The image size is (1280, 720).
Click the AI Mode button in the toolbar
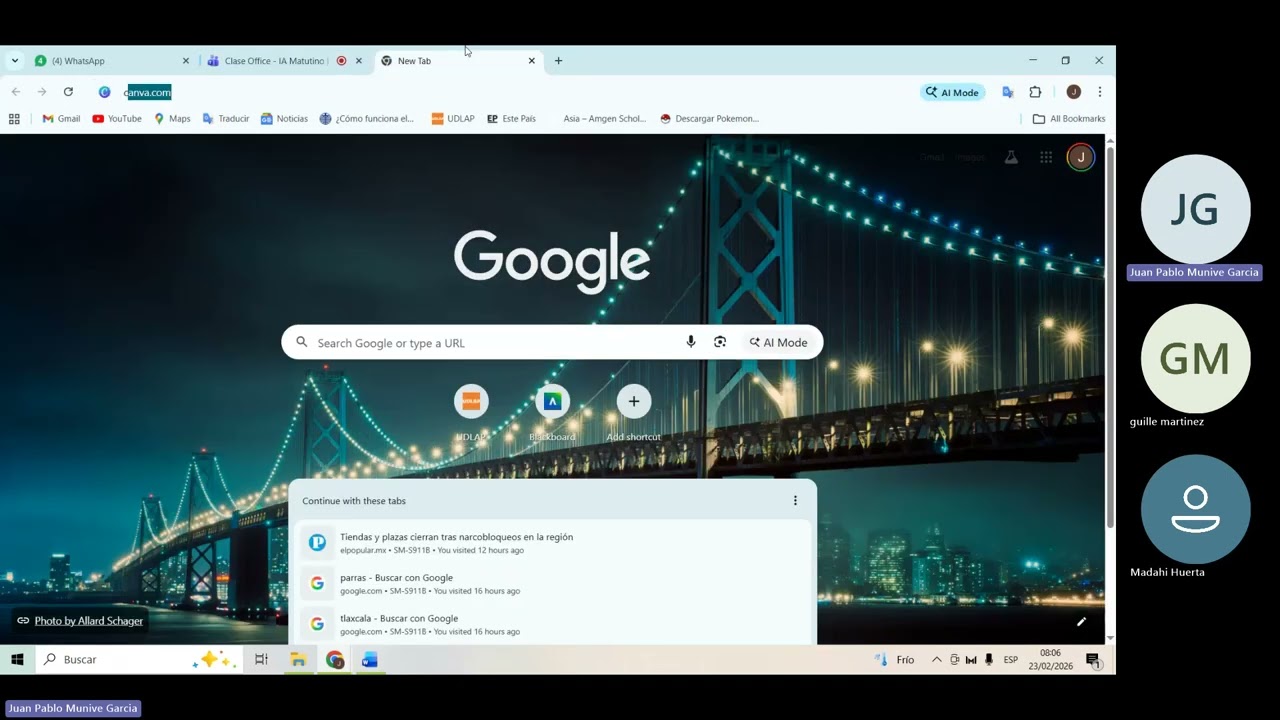(x=952, y=92)
